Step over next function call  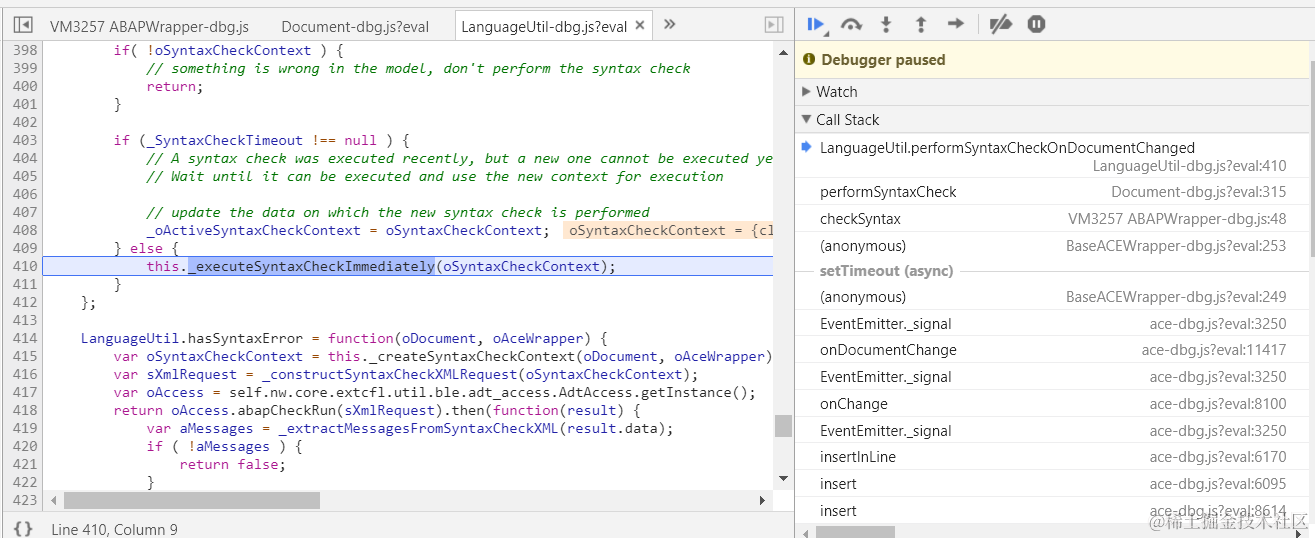click(x=851, y=24)
